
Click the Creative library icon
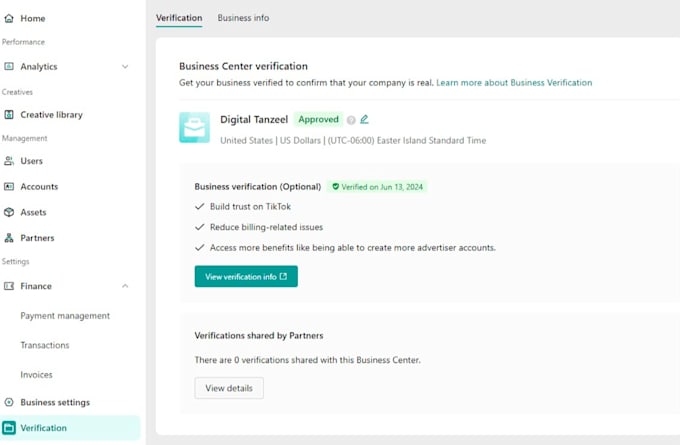(x=9, y=115)
